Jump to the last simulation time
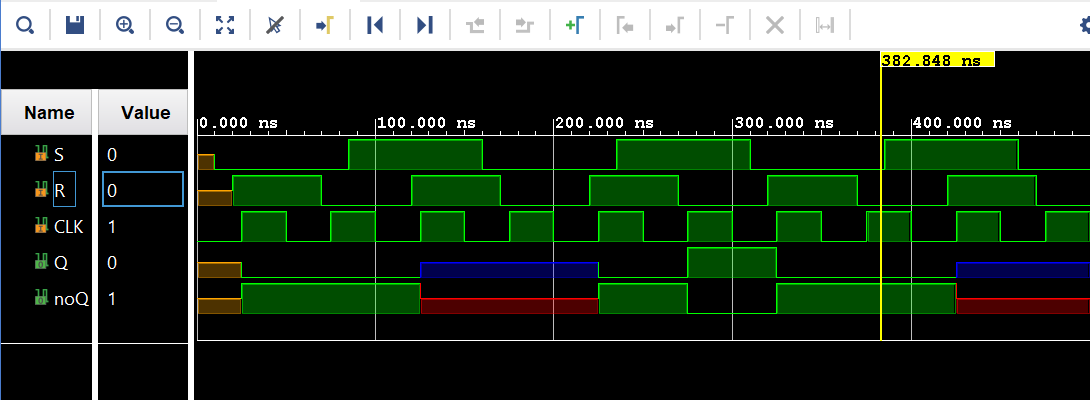Image resolution: width=1090 pixels, height=400 pixels. pos(425,26)
